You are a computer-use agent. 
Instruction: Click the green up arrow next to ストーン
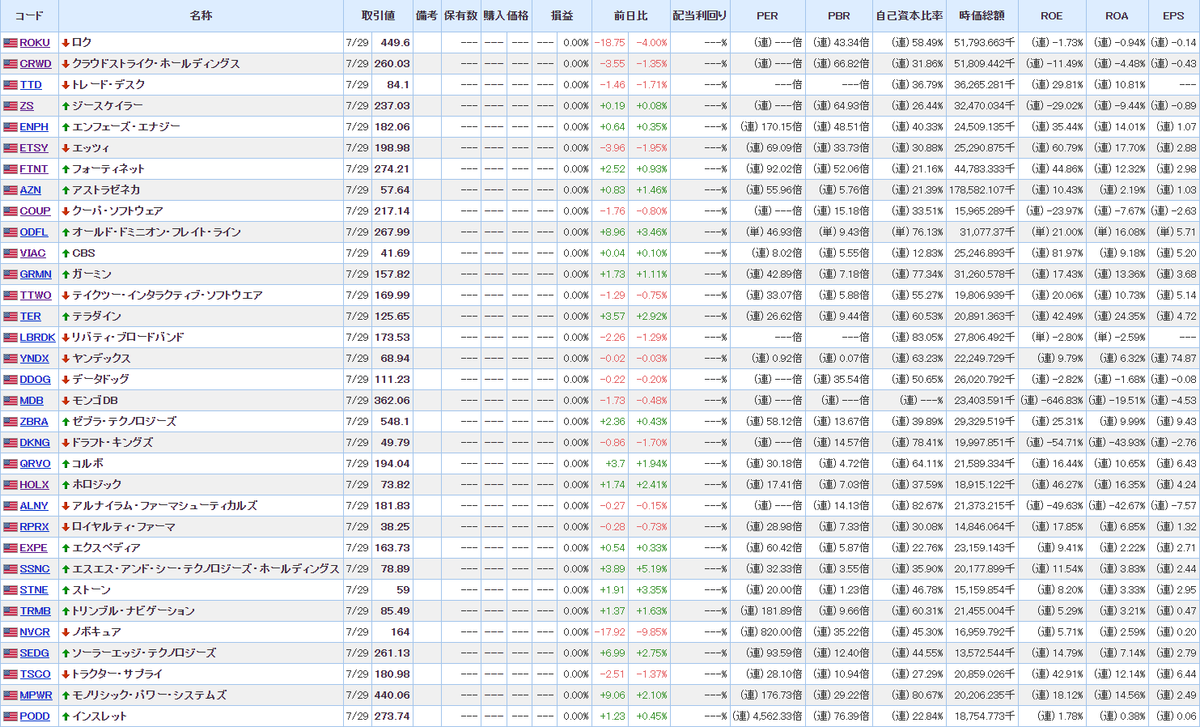coord(66,589)
